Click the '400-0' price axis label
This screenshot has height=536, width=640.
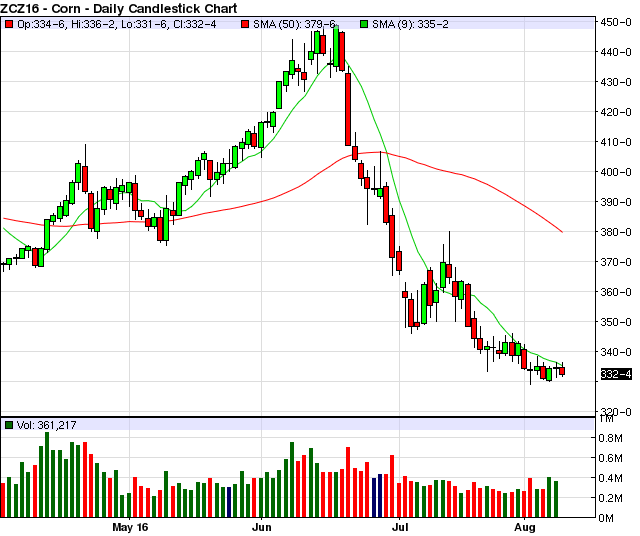tap(616, 172)
